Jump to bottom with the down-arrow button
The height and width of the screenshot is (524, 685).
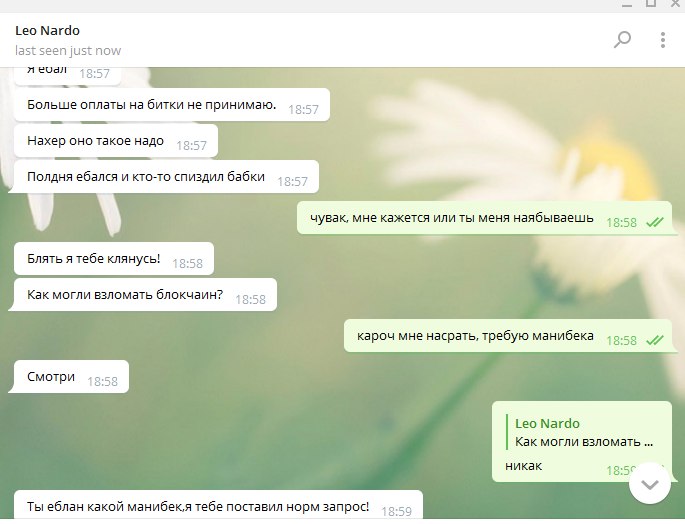650,484
